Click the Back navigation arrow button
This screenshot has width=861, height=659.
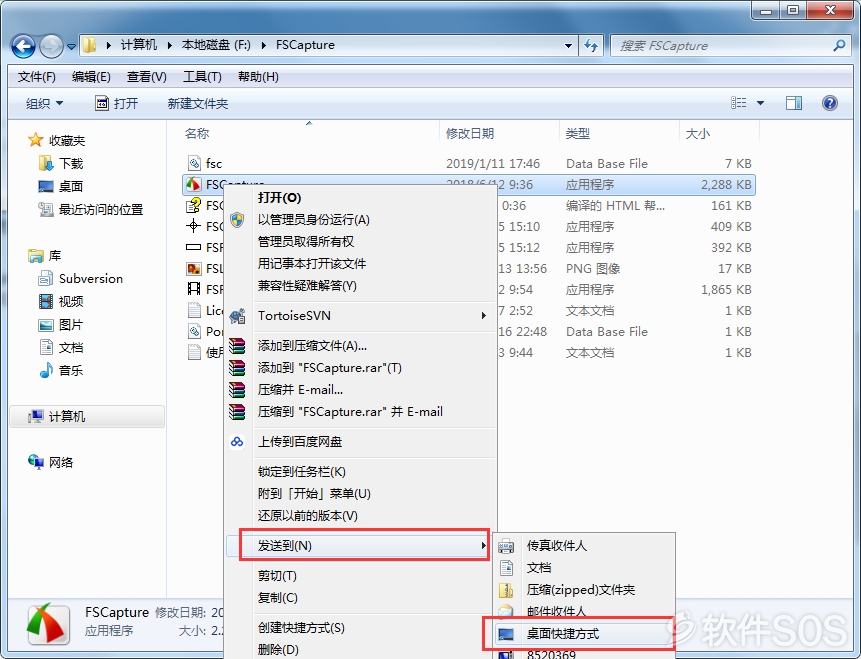[x=24, y=46]
